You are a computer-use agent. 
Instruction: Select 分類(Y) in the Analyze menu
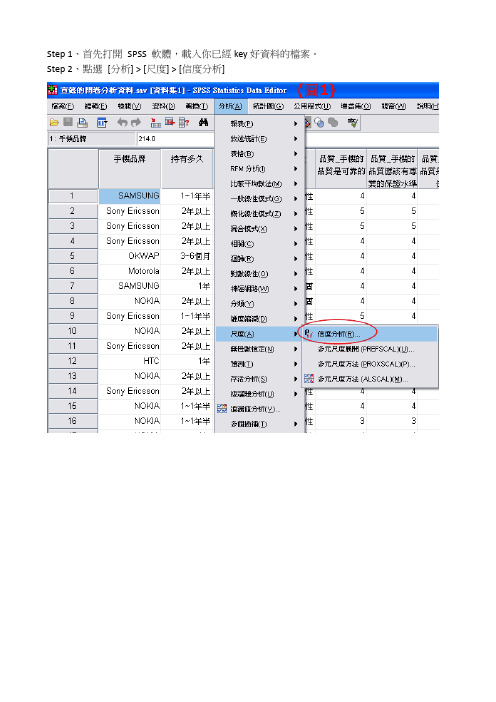coord(260,304)
